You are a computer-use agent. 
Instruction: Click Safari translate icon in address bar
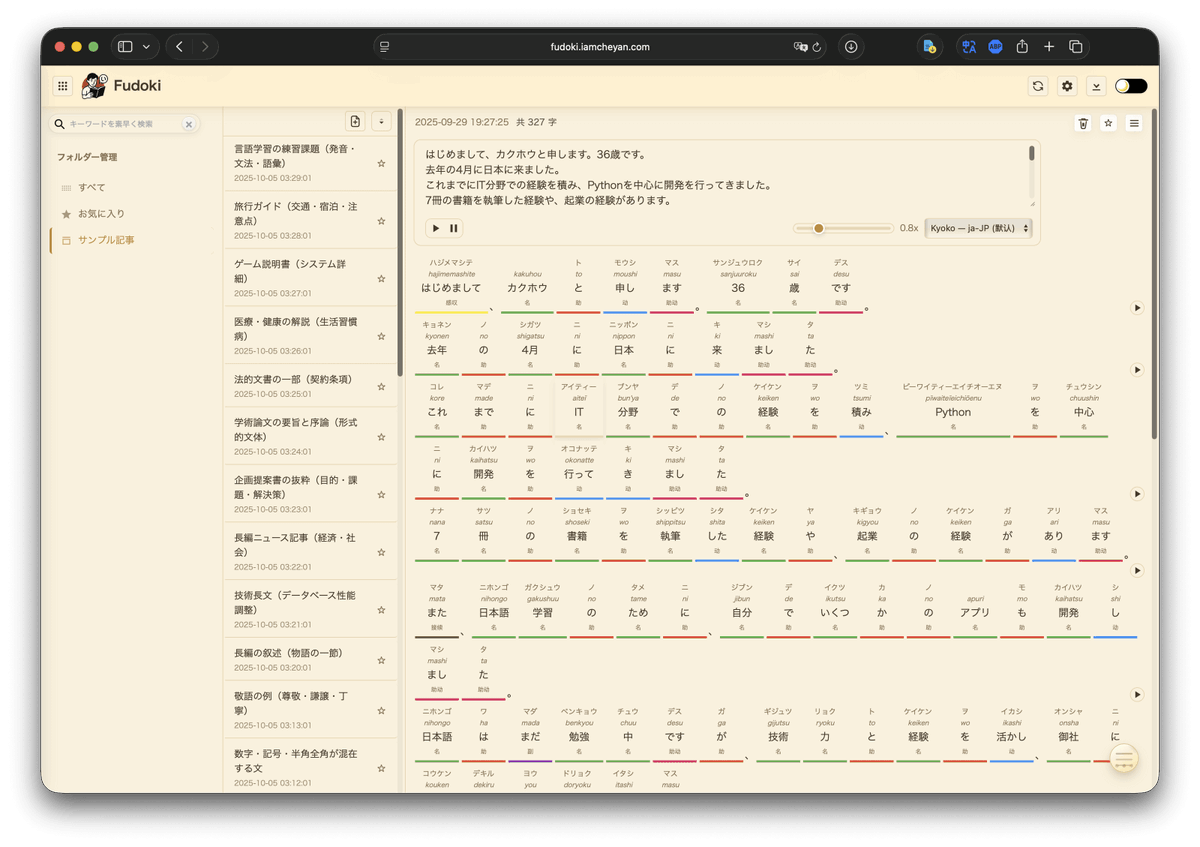coord(800,47)
